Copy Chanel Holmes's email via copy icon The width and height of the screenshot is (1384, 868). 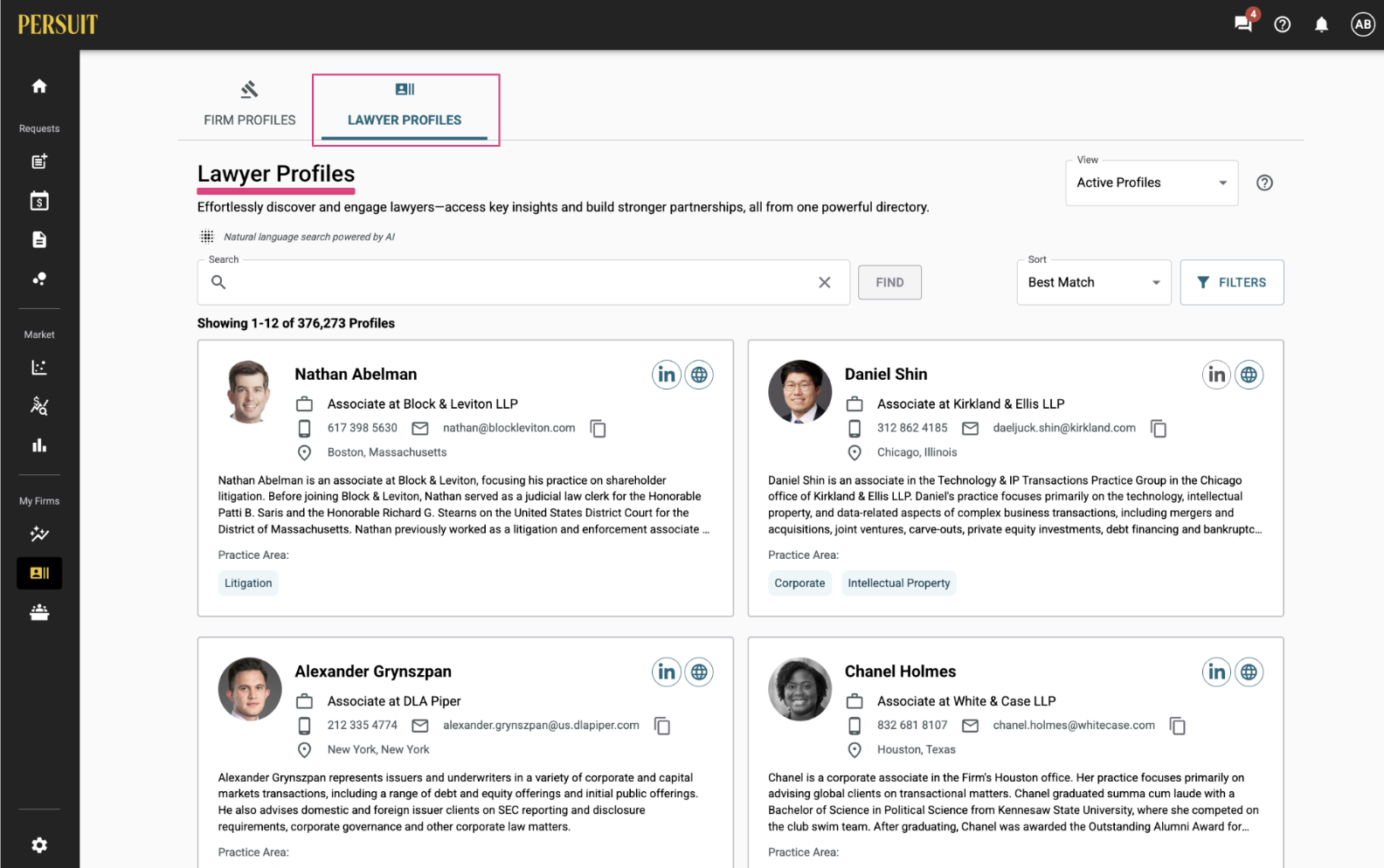[1178, 726]
